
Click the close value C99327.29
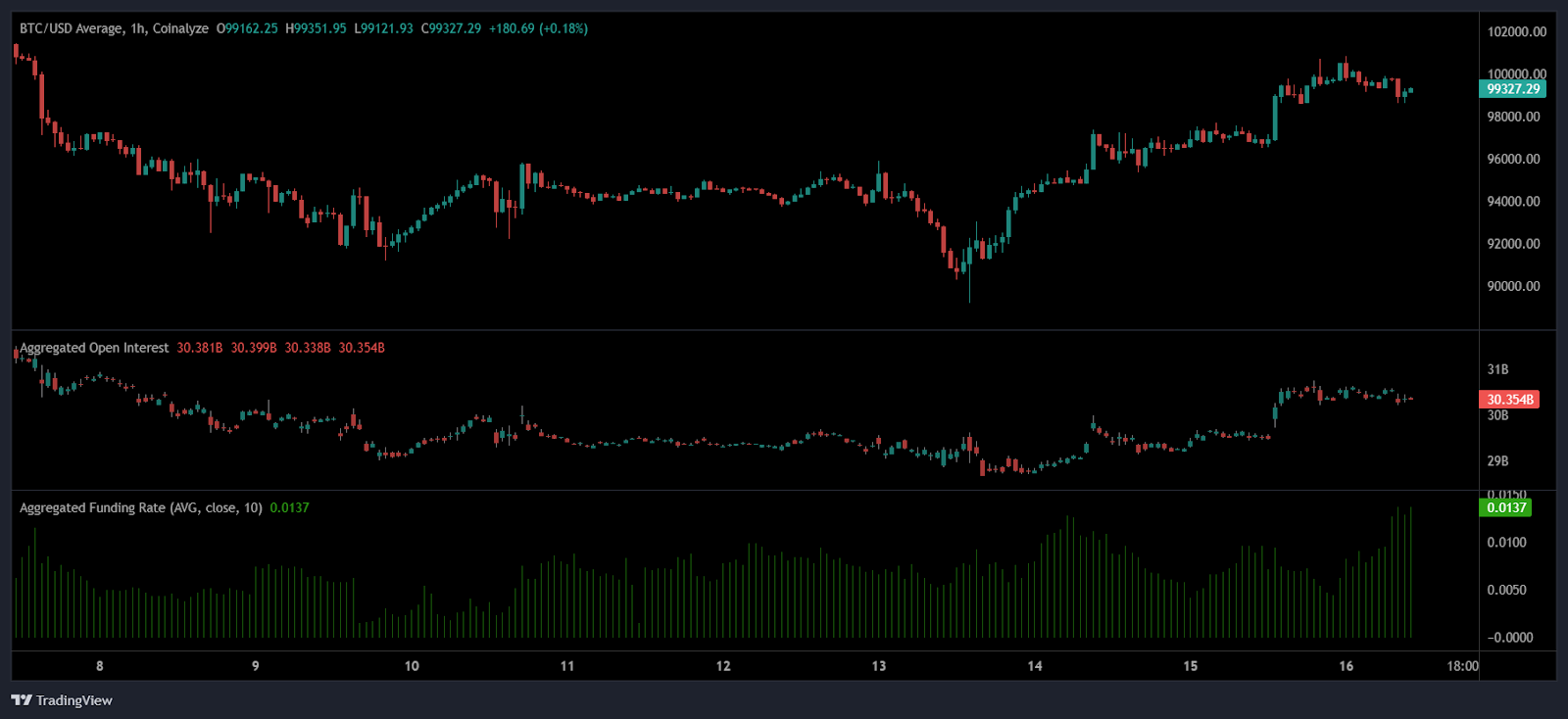pyautogui.click(x=451, y=28)
